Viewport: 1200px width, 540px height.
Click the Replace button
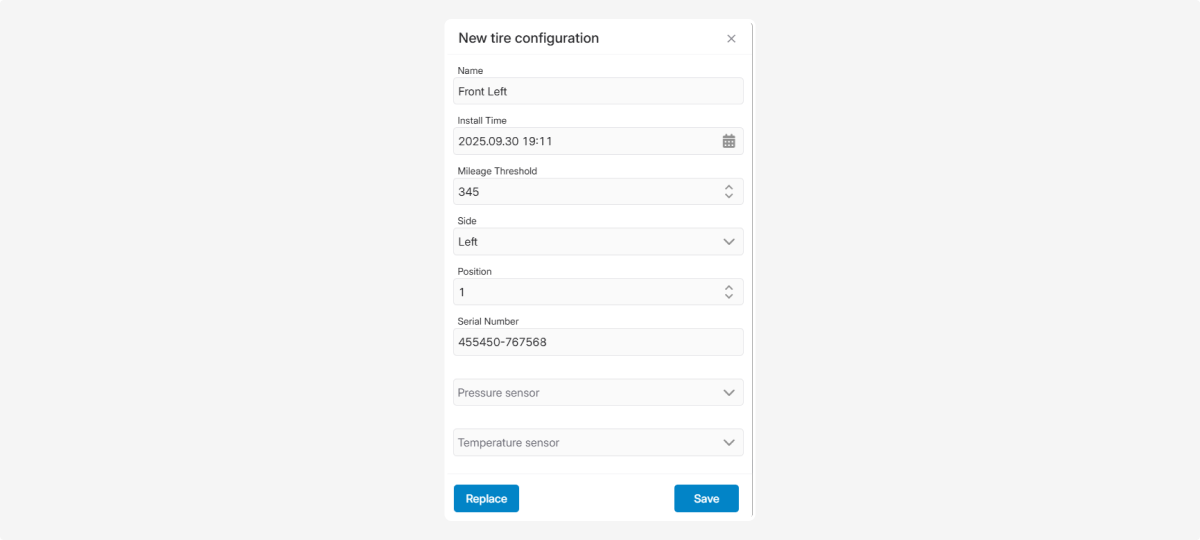point(486,499)
